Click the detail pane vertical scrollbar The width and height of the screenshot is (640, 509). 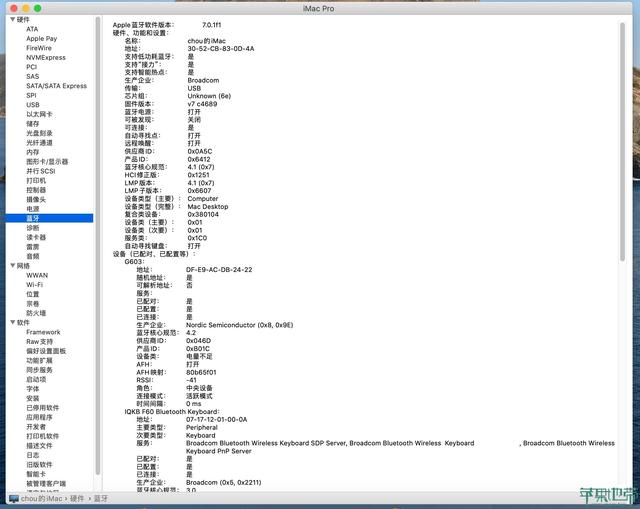click(622, 142)
